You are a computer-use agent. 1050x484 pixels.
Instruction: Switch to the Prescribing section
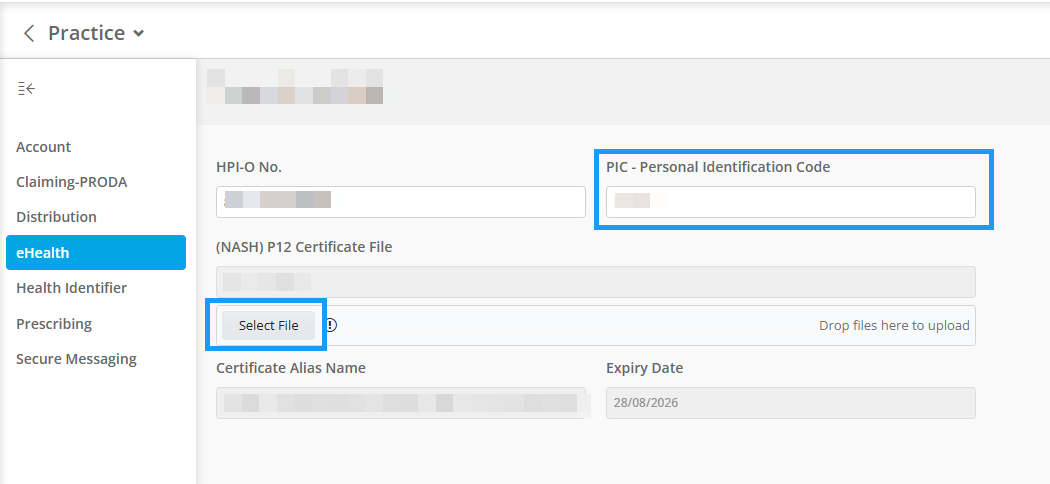click(54, 323)
